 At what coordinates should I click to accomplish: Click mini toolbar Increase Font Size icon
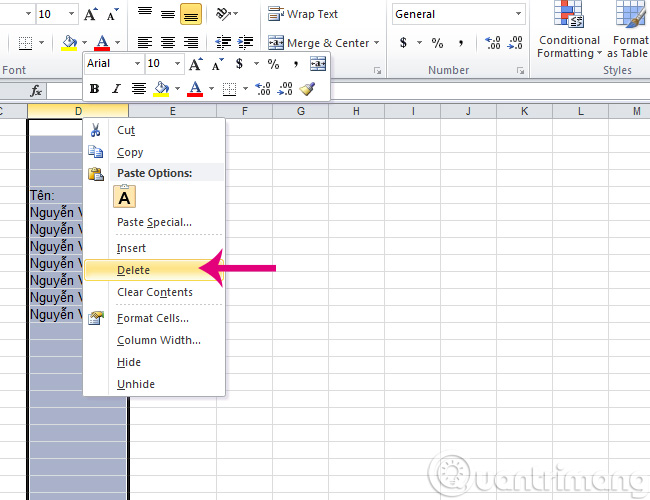pyautogui.click(x=196, y=64)
